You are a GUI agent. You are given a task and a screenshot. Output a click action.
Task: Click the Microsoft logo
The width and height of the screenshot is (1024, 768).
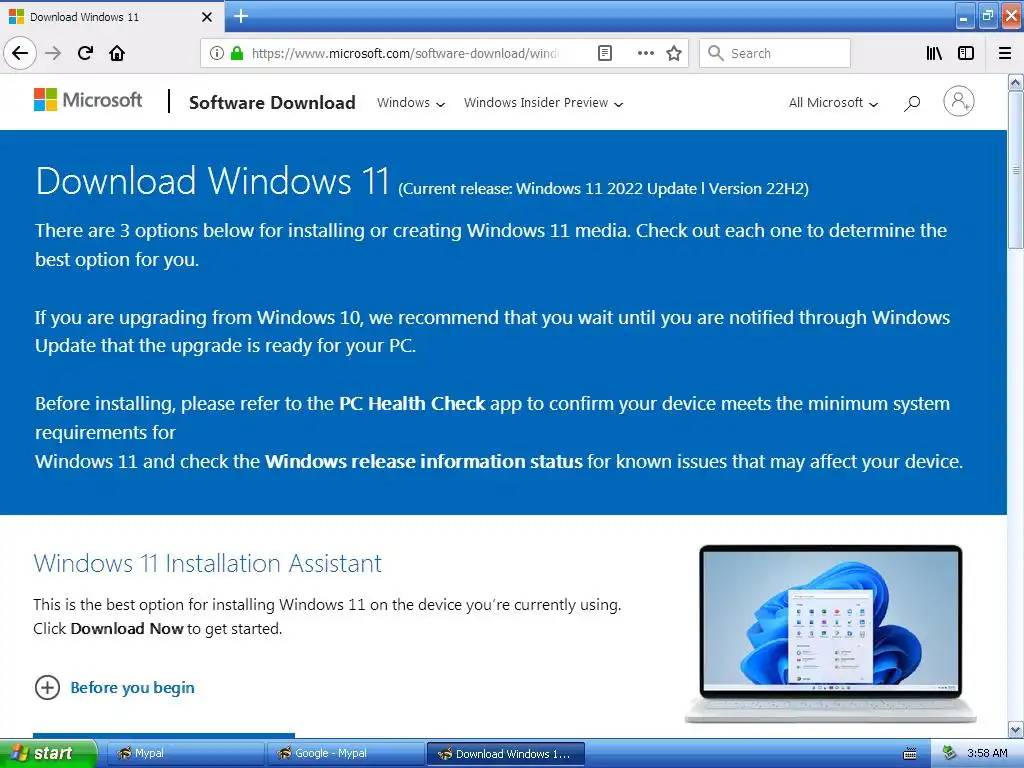pos(88,100)
